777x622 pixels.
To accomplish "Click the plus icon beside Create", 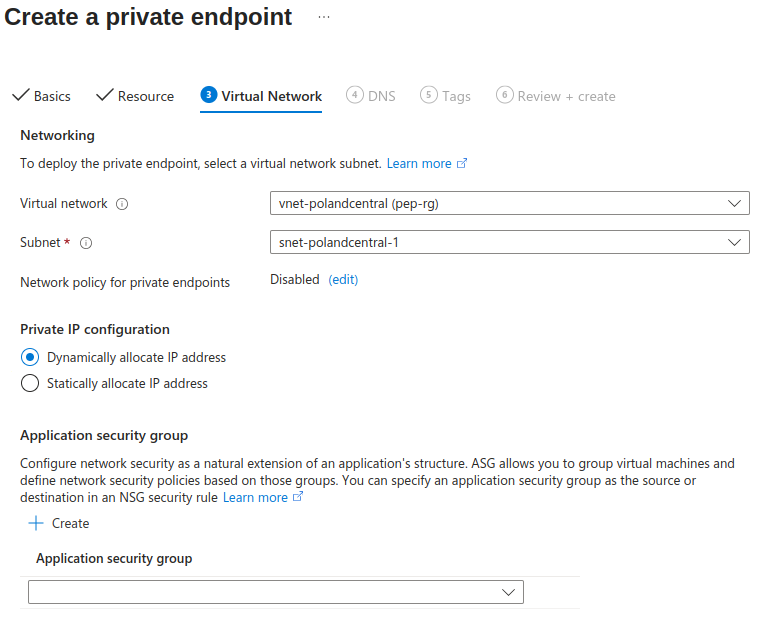I will 36,523.
